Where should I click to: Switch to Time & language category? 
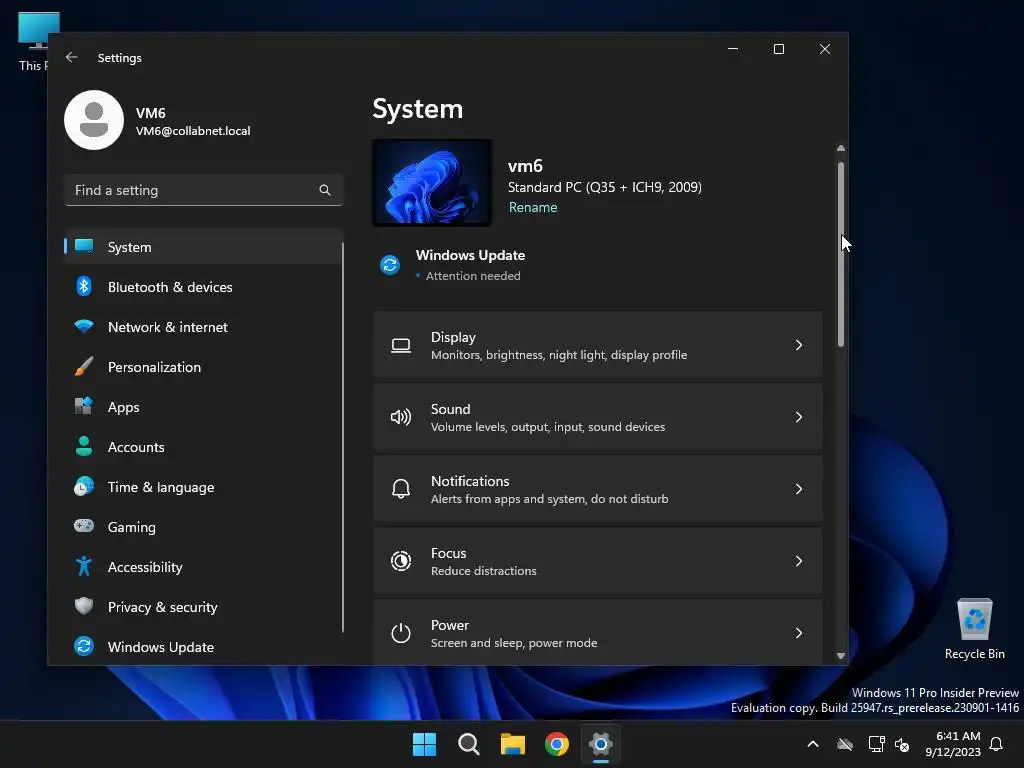[203, 487]
